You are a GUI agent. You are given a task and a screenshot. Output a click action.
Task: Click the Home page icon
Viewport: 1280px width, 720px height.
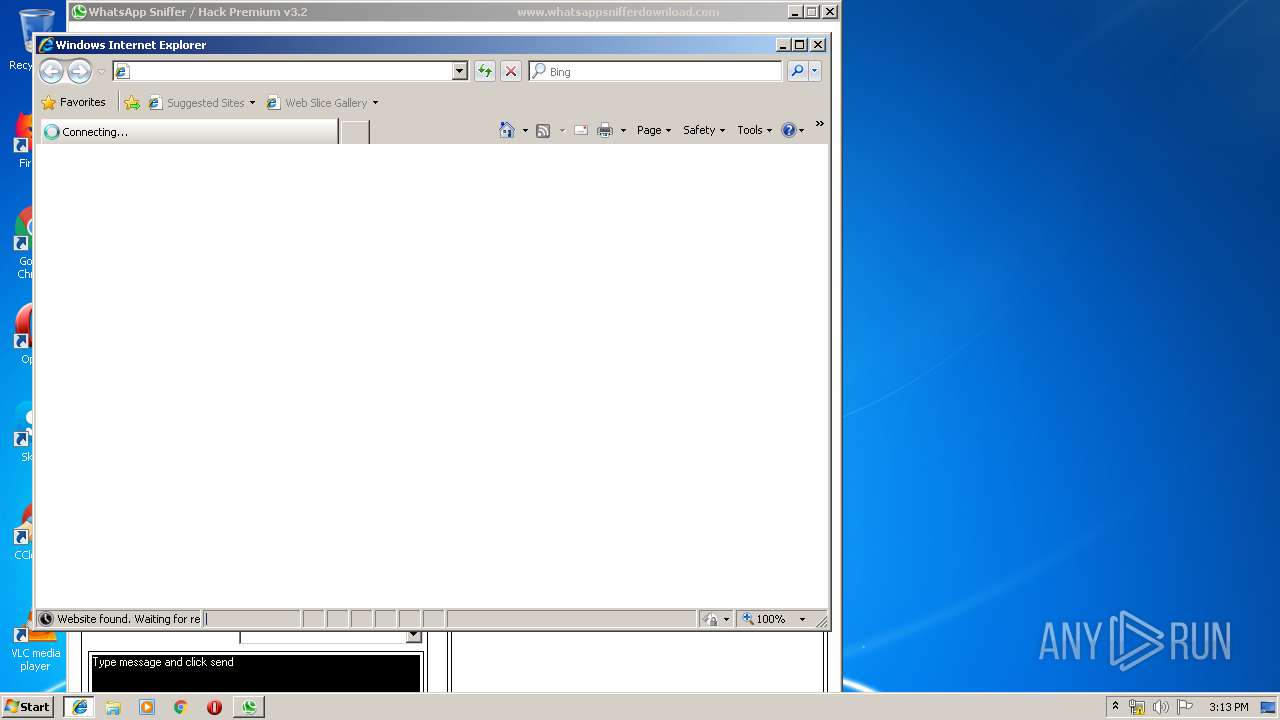[507, 130]
